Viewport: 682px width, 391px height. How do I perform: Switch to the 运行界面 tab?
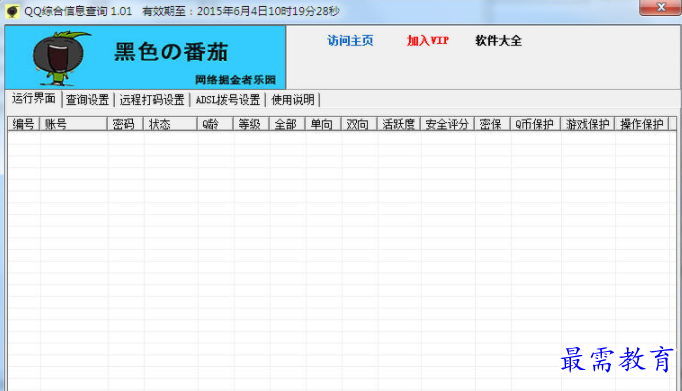[33, 99]
